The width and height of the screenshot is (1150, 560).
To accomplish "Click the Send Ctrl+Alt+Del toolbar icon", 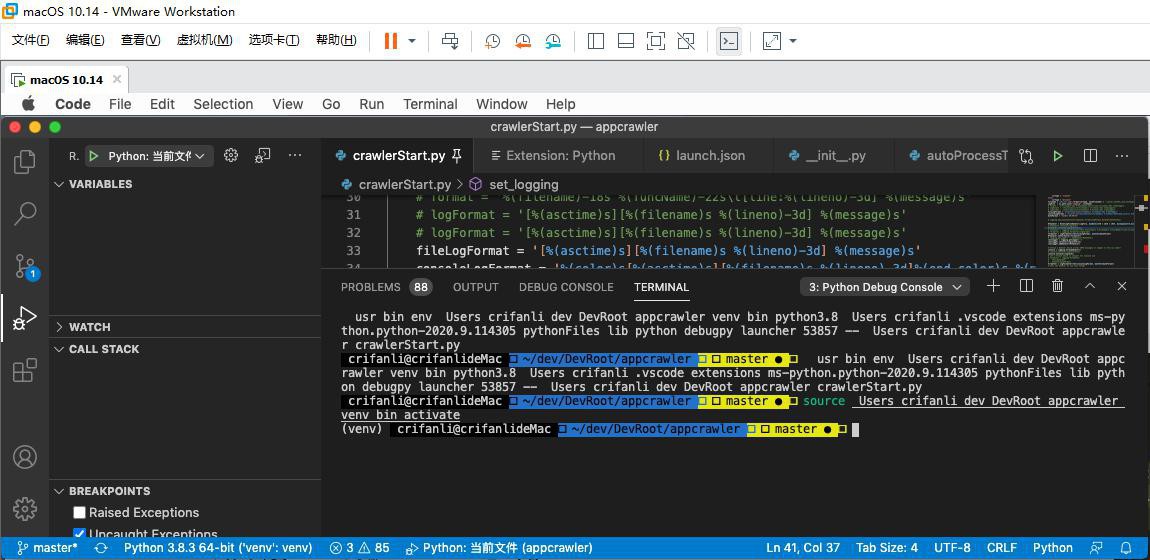I will [x=450, y=41].
